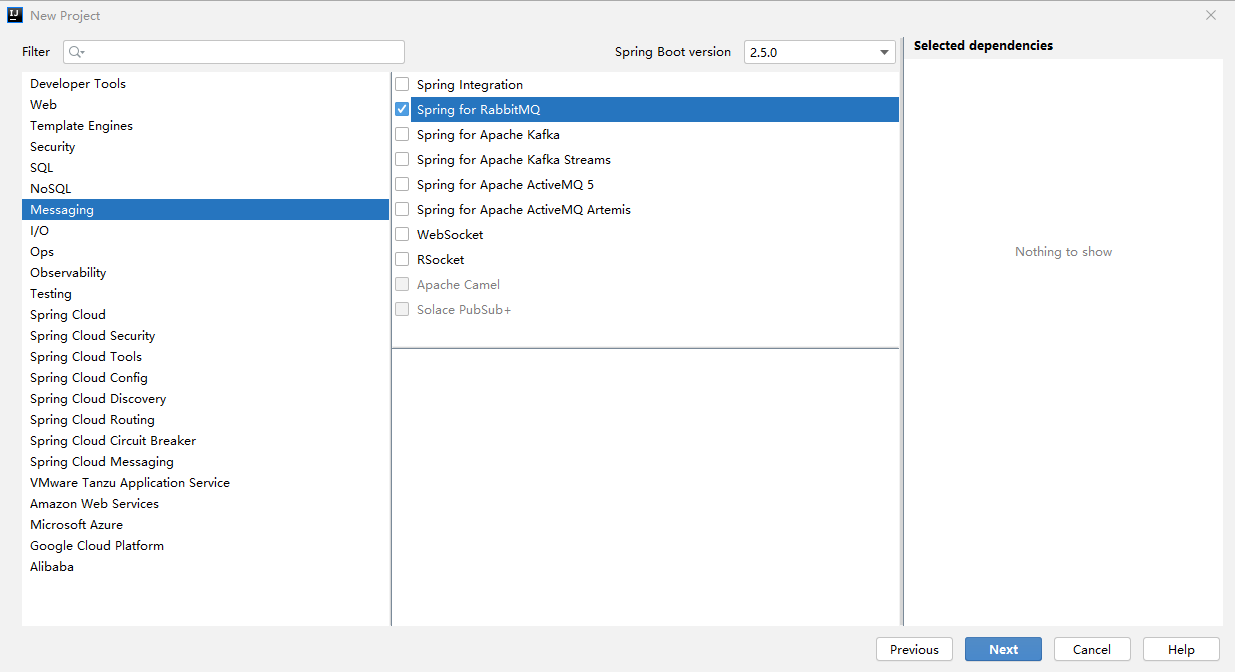Check Spring for Apache ActiveMQ 5 checkbox
Image resolution: width=1235 pixels, height=672 pixels.
click(402, 185)
